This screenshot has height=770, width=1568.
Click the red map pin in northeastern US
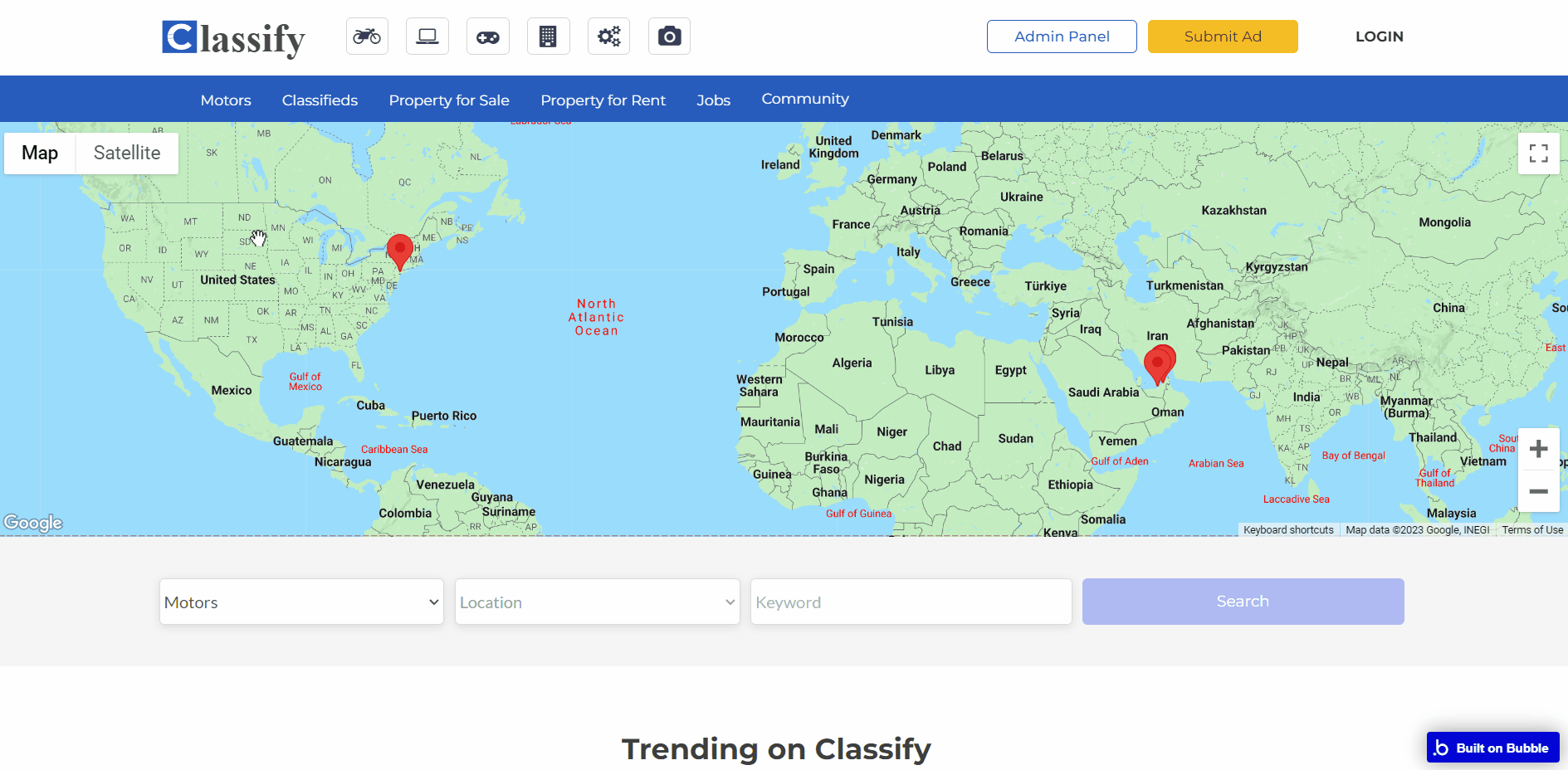400,251
